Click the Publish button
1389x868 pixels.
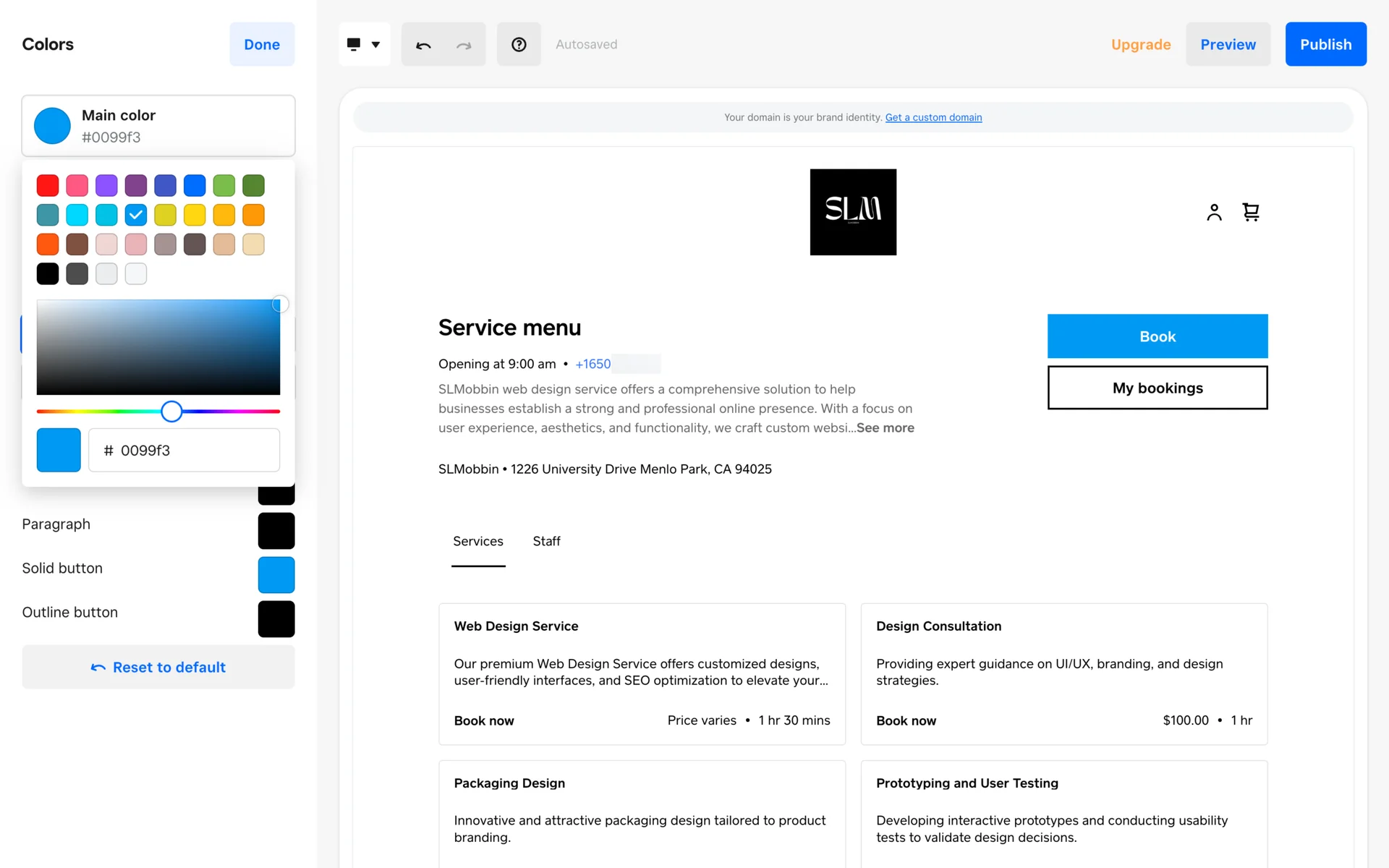click(x=1325, y=45)
